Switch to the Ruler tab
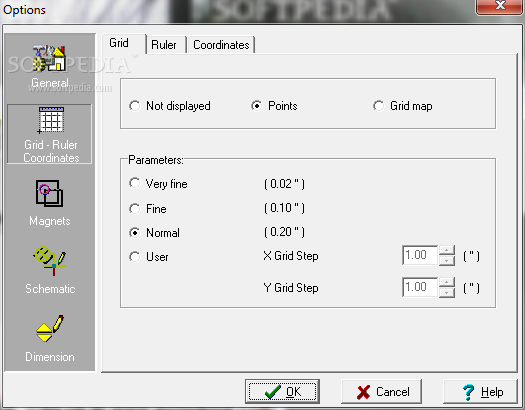 point(166,45)
